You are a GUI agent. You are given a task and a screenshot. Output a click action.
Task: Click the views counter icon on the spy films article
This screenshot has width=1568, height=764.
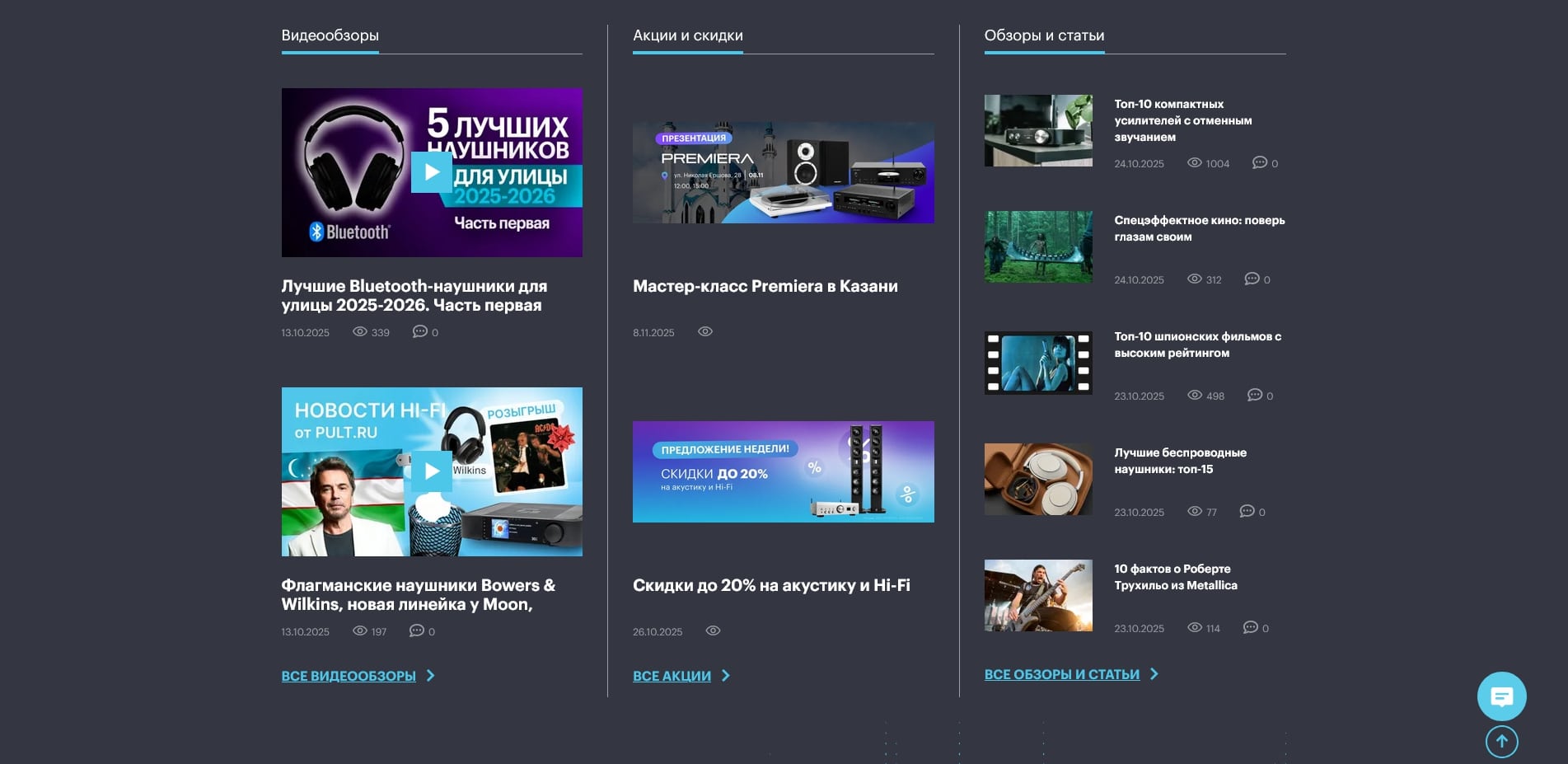1194,396
